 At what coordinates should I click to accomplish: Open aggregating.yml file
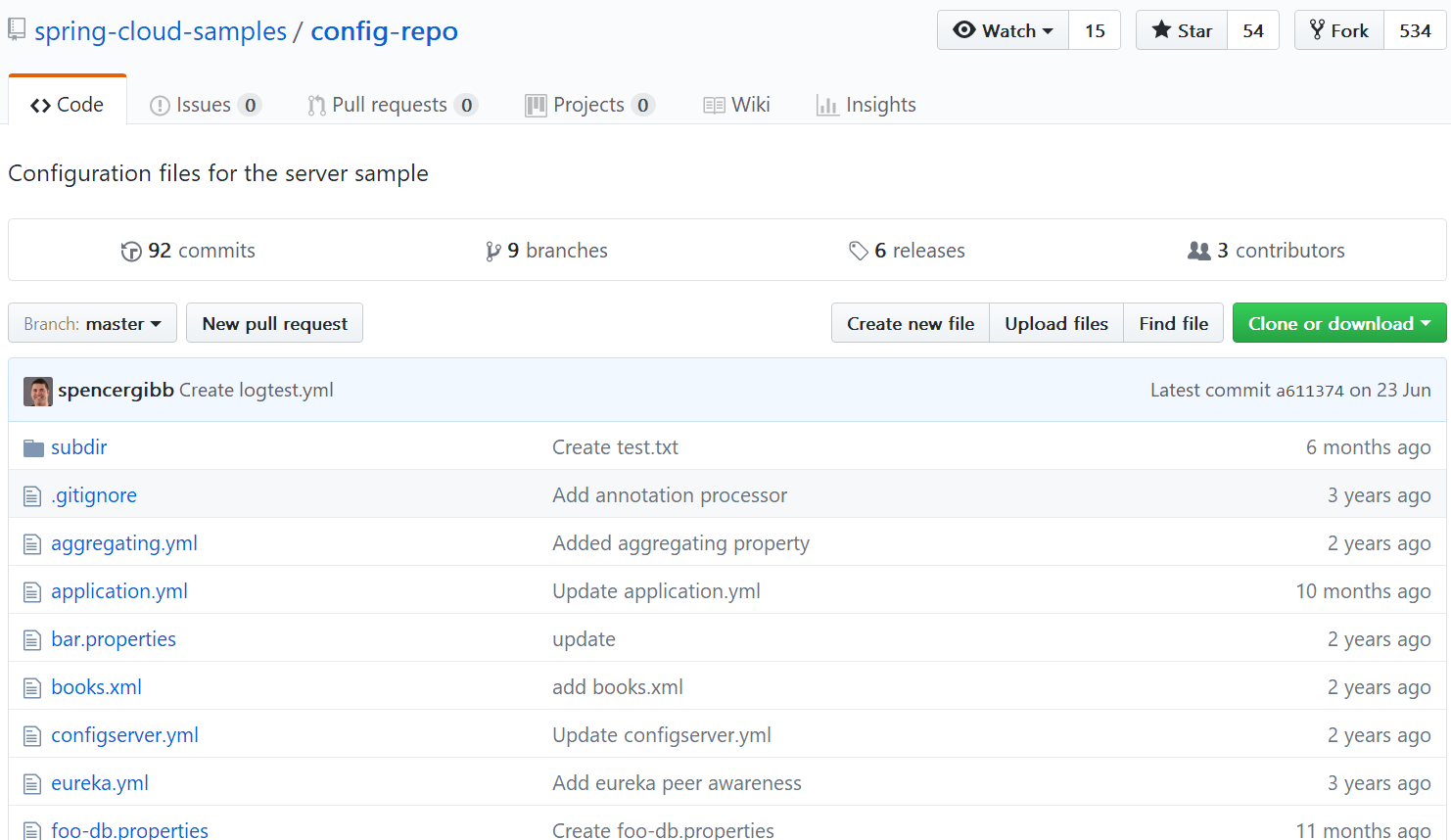(x=124, y=543)
